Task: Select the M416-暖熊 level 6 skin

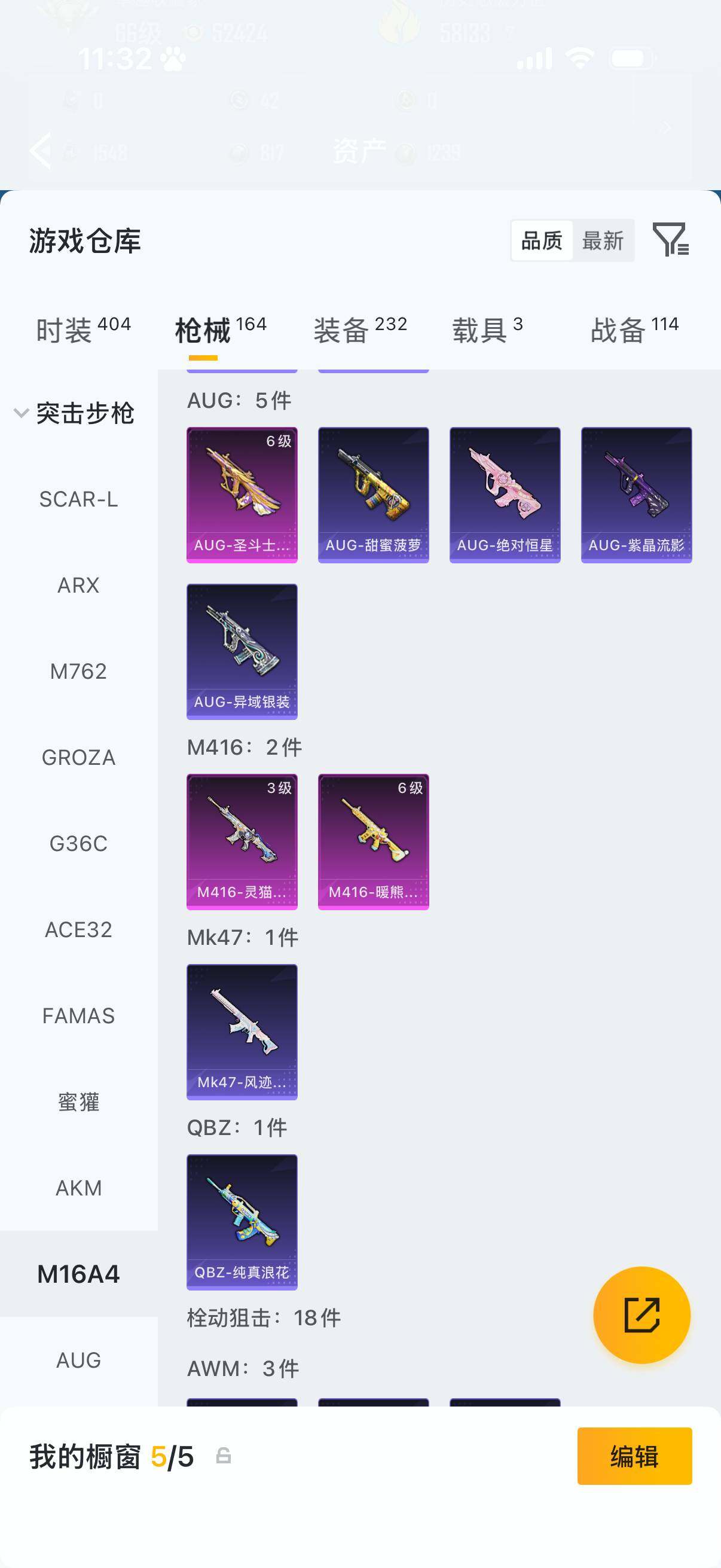Action: (x=373, y=842)
